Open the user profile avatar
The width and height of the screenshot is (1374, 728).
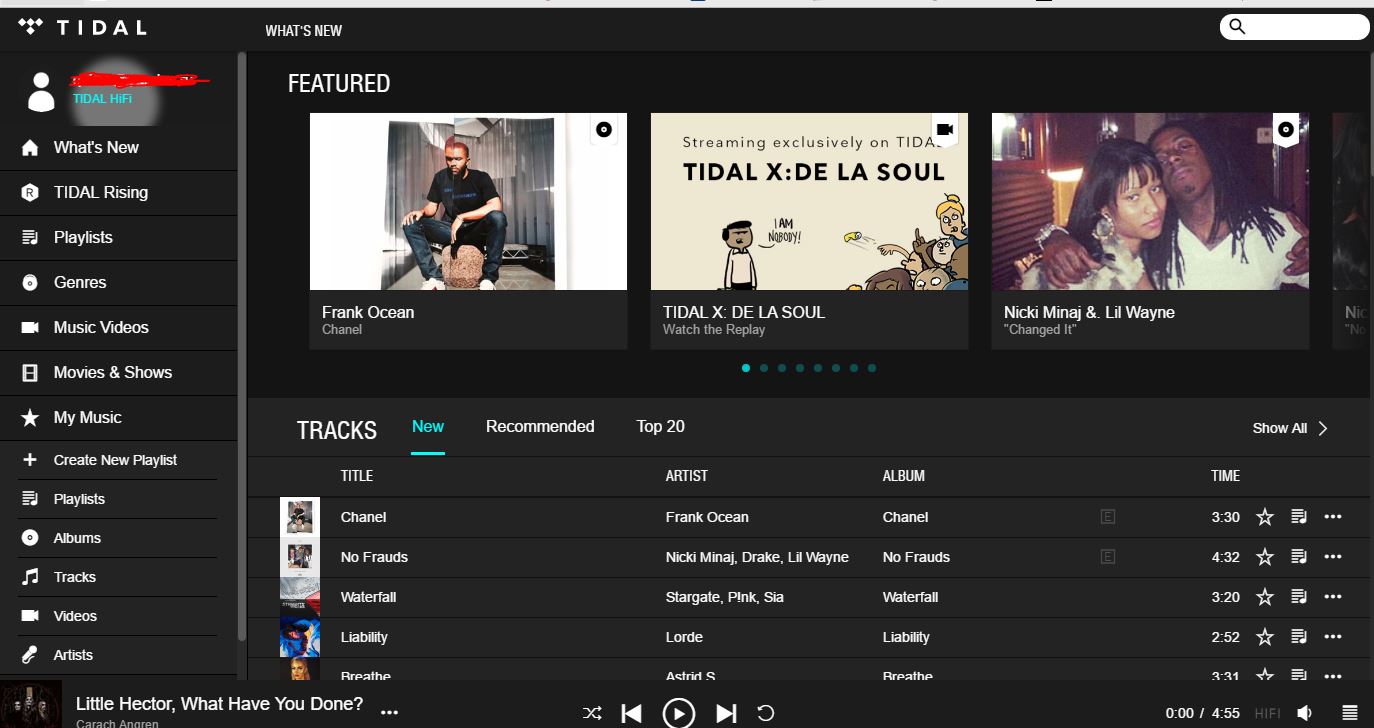coord(41,91)
